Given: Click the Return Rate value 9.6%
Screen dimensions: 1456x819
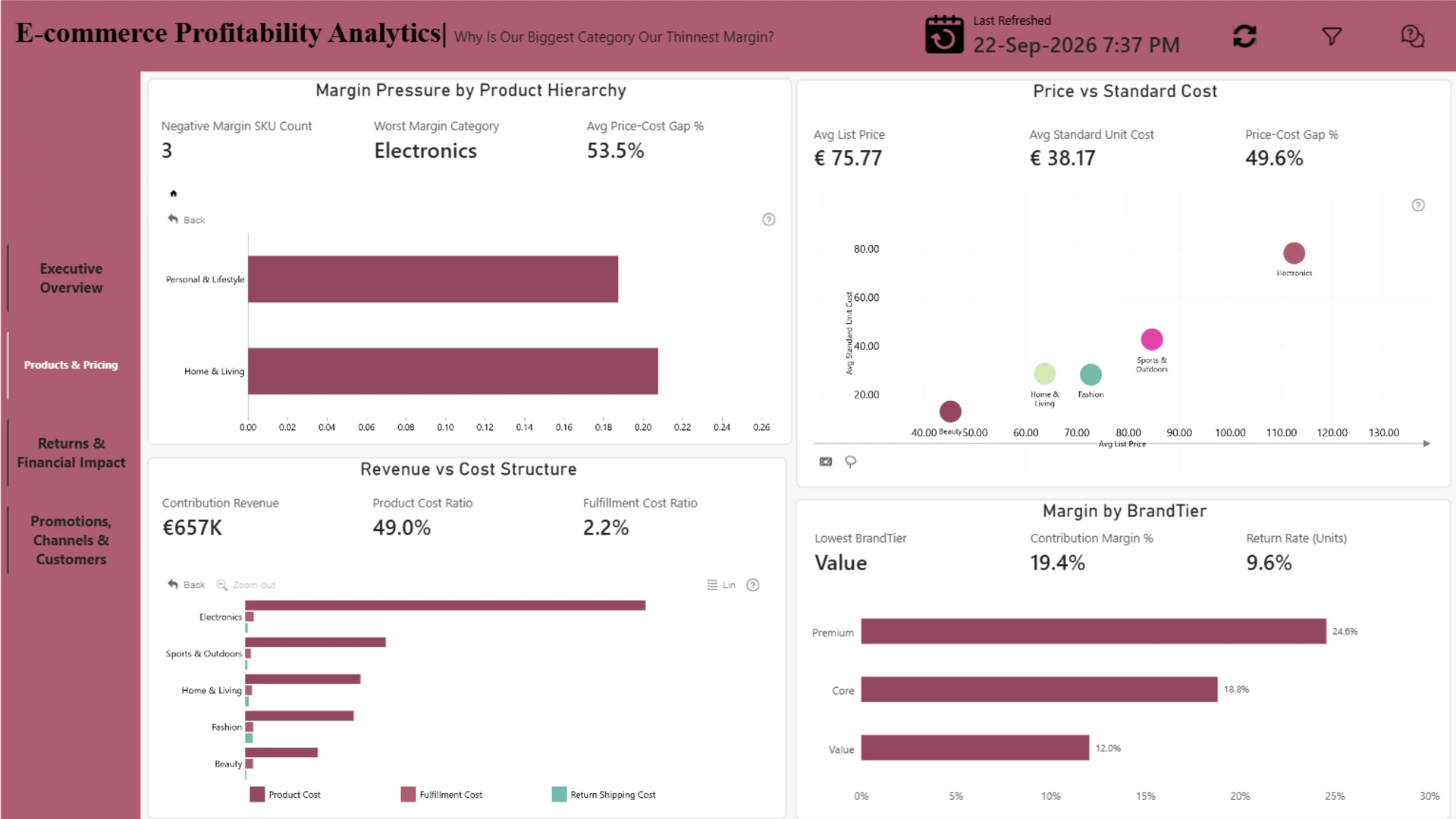Looking at the screenshot, I should click(1269, 563).
